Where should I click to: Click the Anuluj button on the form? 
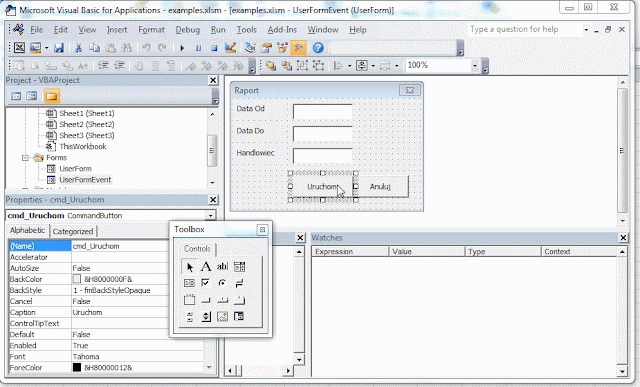pos(382,187)
